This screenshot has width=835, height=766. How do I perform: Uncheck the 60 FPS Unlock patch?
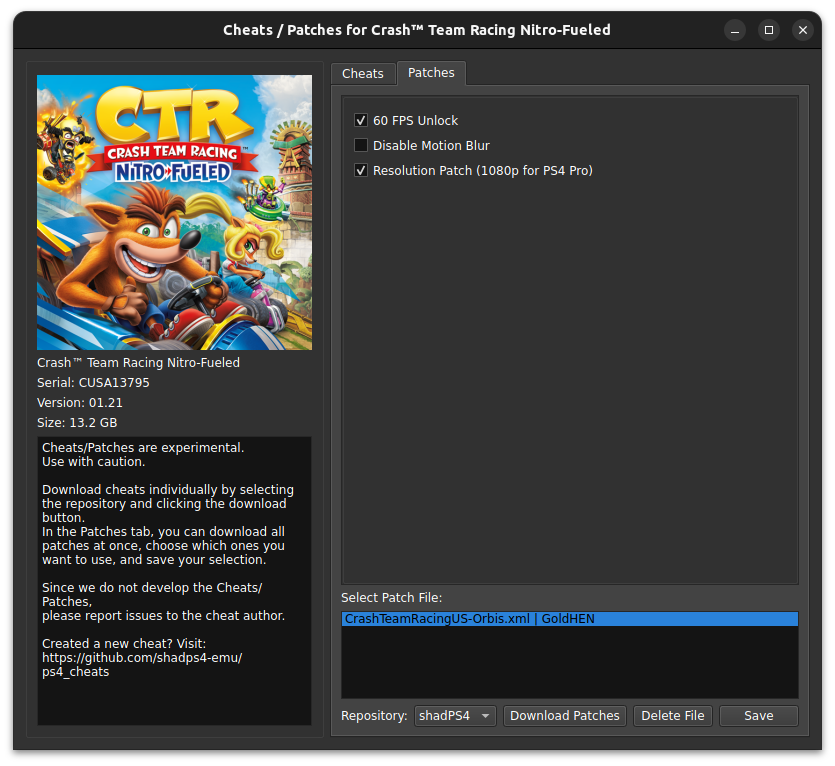pos(361,120)
